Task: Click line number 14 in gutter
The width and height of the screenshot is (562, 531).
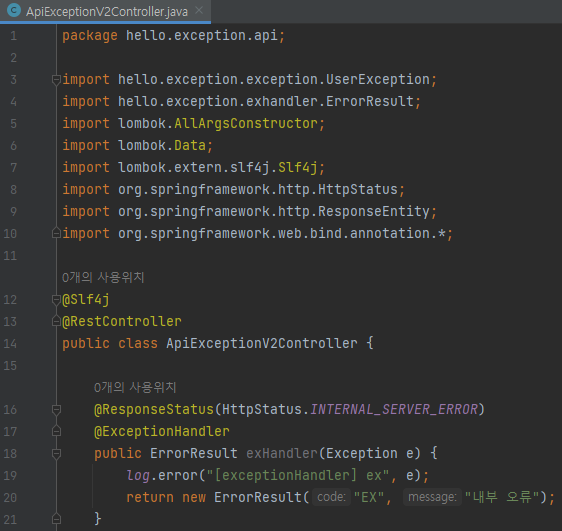Action: pos(10,344)
